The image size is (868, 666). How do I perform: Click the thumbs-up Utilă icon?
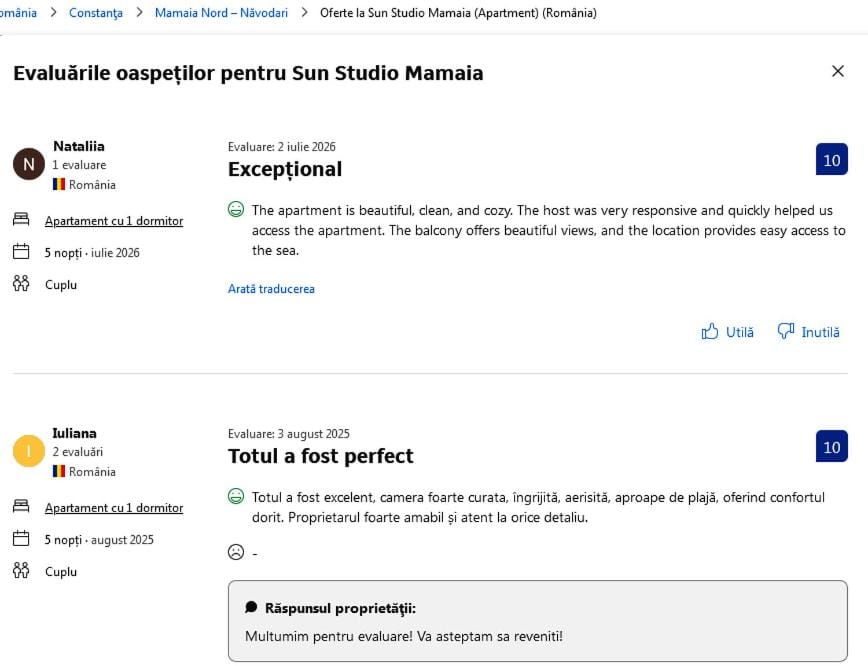tap(710, 332)
